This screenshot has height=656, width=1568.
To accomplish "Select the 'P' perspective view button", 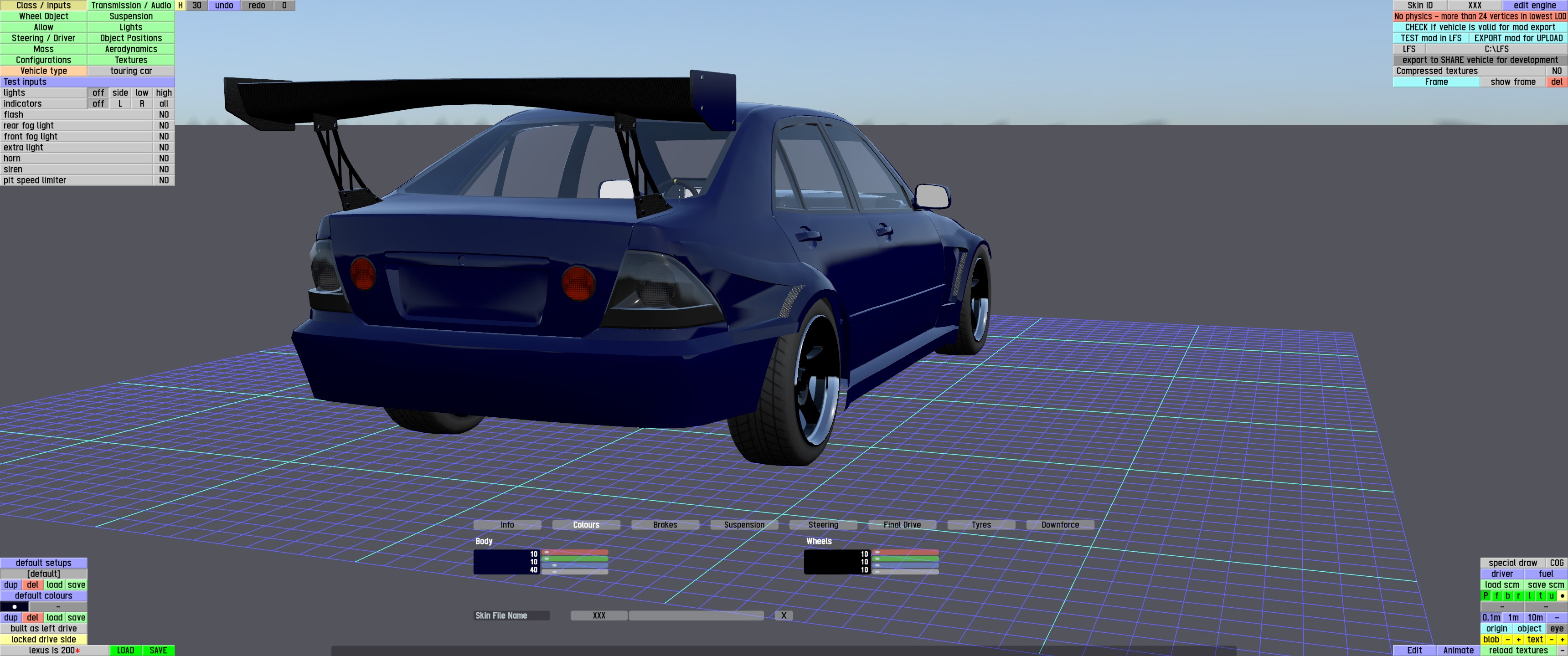I will [x=1486, y=596].
